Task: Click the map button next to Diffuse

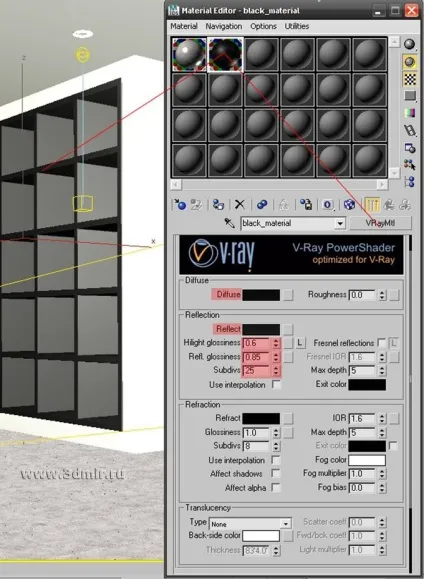Action: 288,295
